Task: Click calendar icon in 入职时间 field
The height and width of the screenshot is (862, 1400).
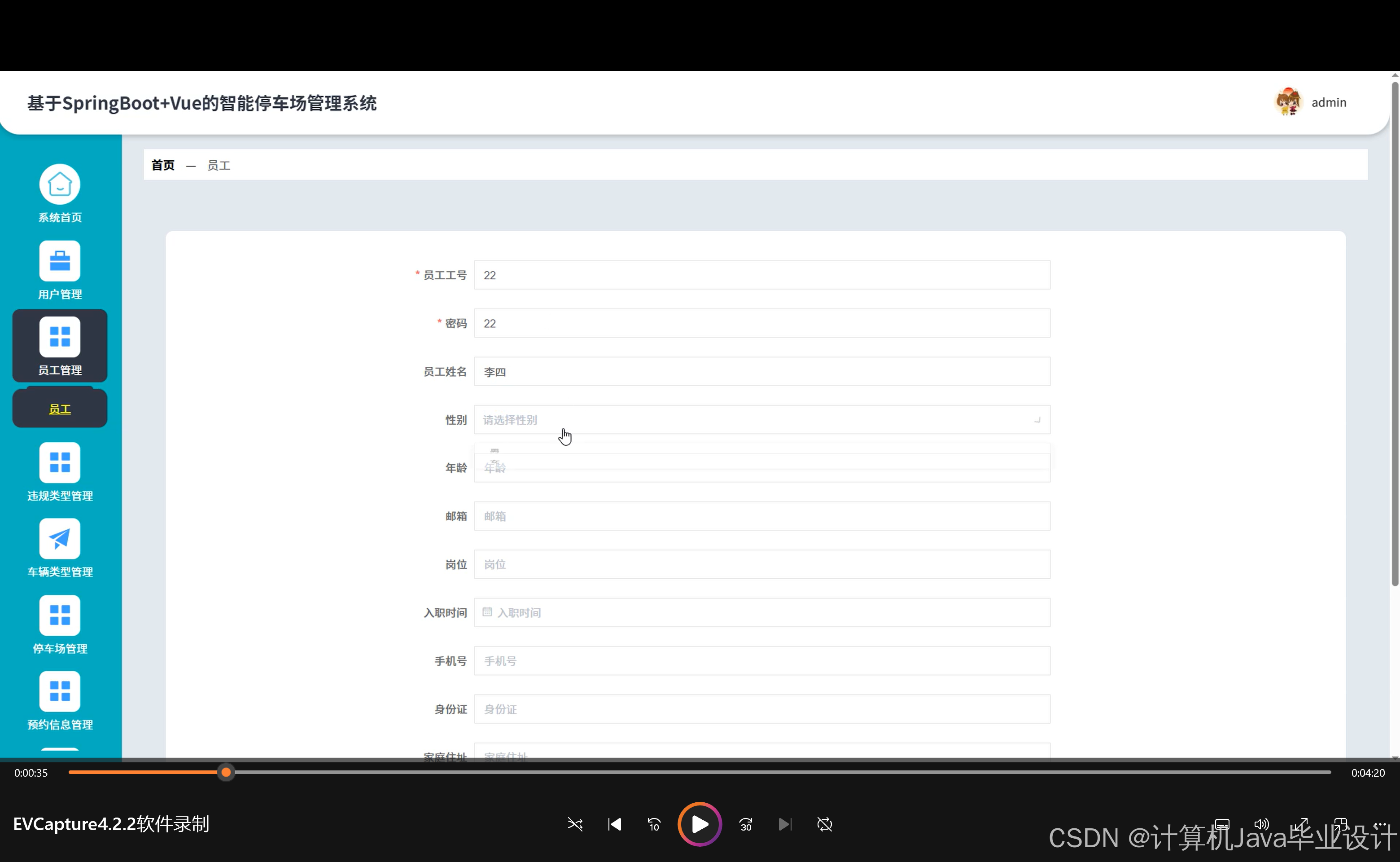Action: tap(487, 612)
